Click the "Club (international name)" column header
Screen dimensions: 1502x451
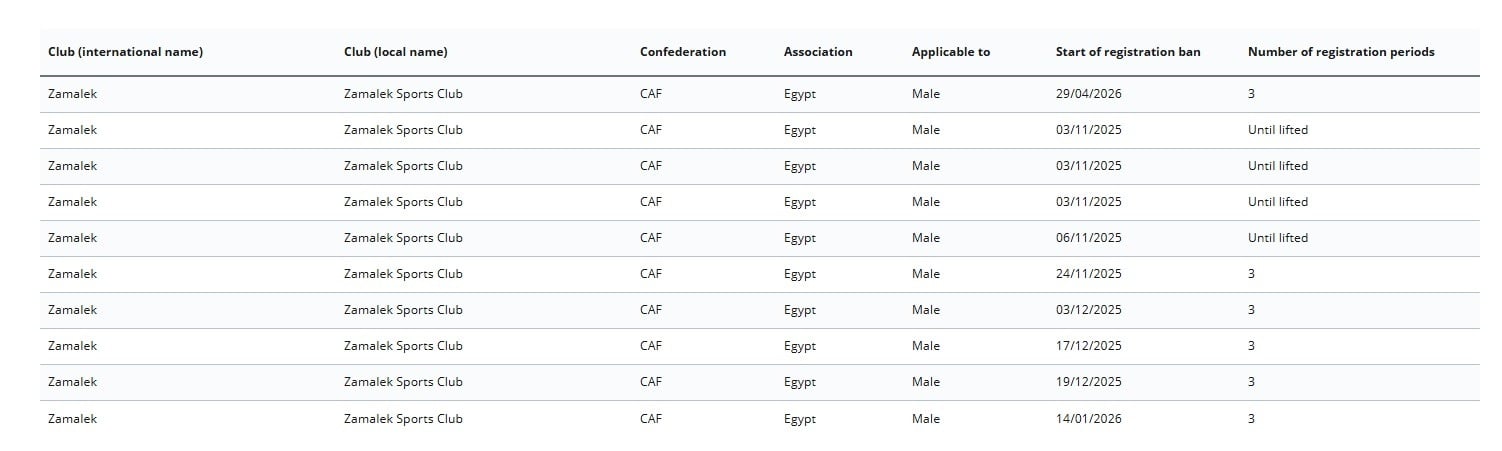tap(125, 52)
